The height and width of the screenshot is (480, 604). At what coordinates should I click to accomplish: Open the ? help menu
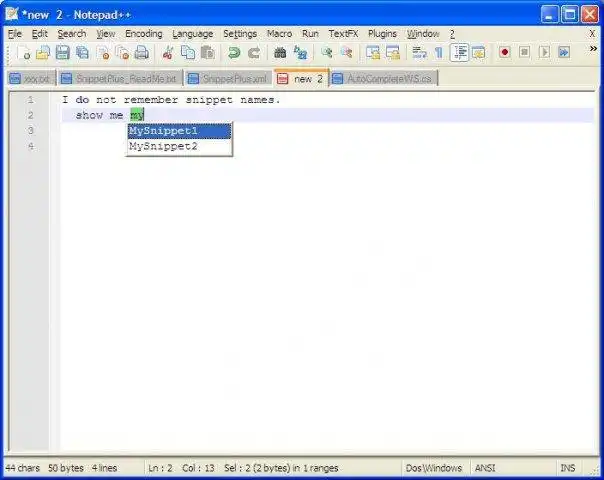coord(452,34)
